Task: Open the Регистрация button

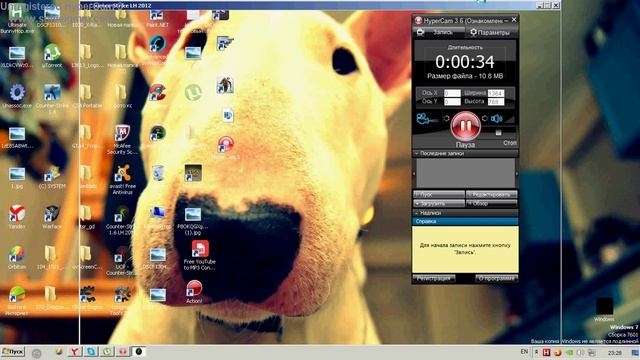Action: click(x=434, y=278)
